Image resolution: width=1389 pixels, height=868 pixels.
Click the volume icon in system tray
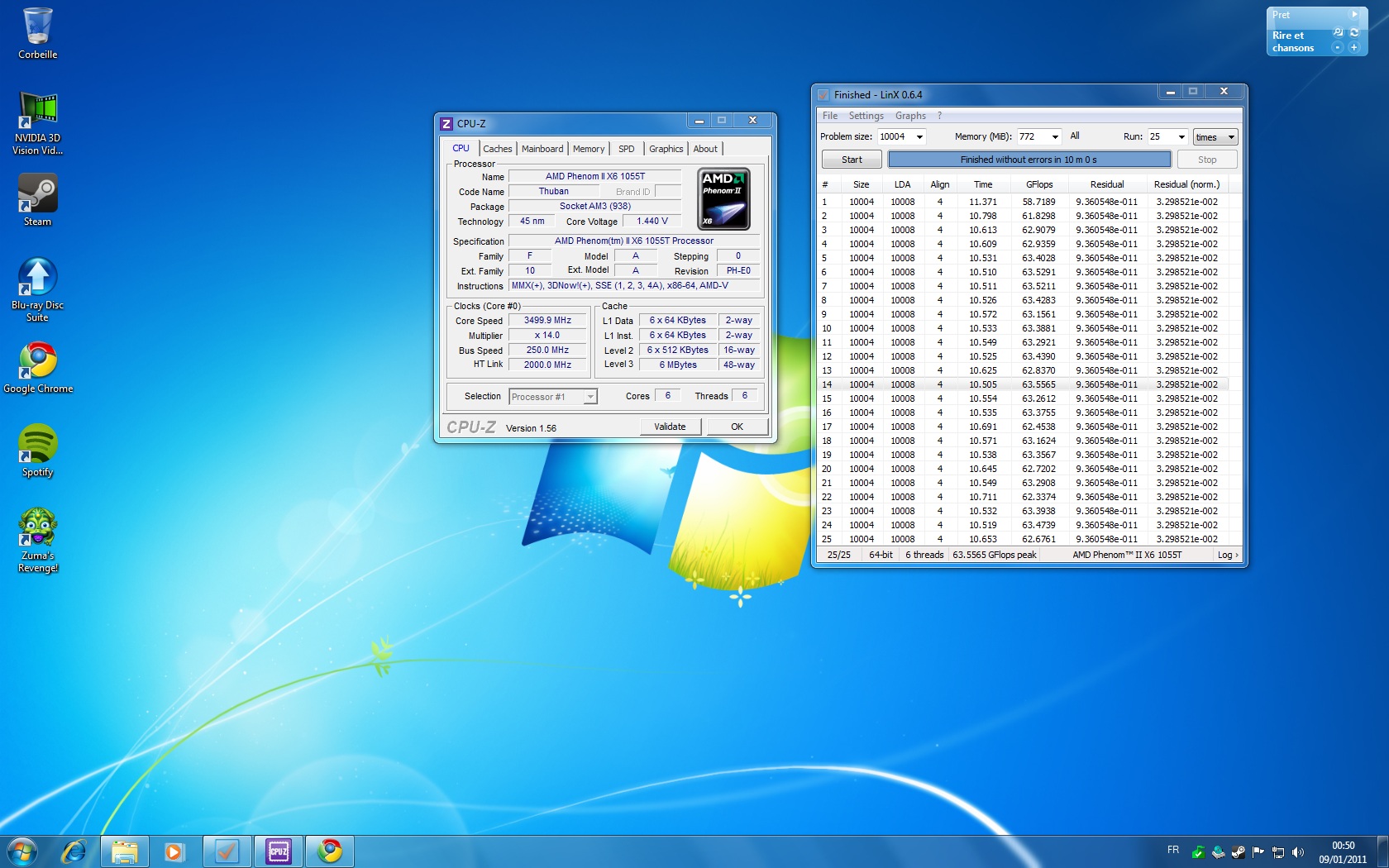1297,852
